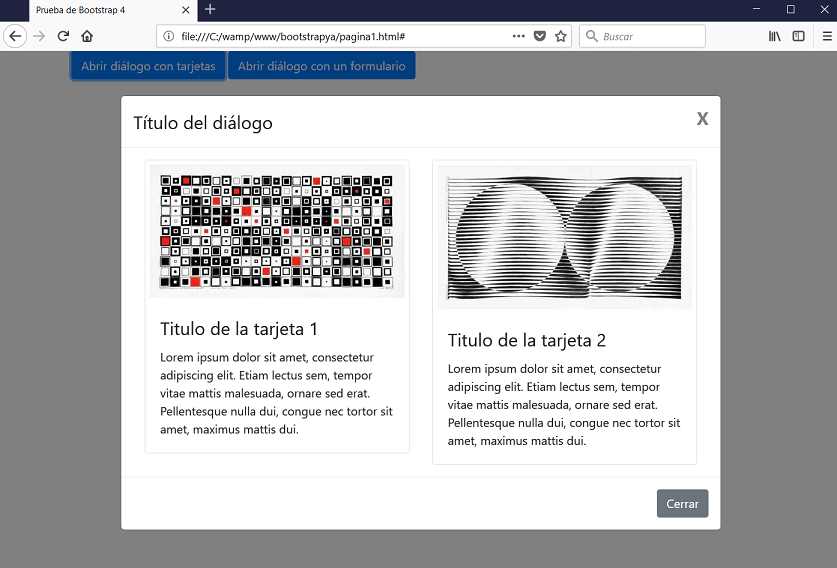The width and height of the screenshot is (837, 568).
Task: Close the Prueba de Bootstrap 4 tab
Action: pyautogui.click(x=186, y=10)
